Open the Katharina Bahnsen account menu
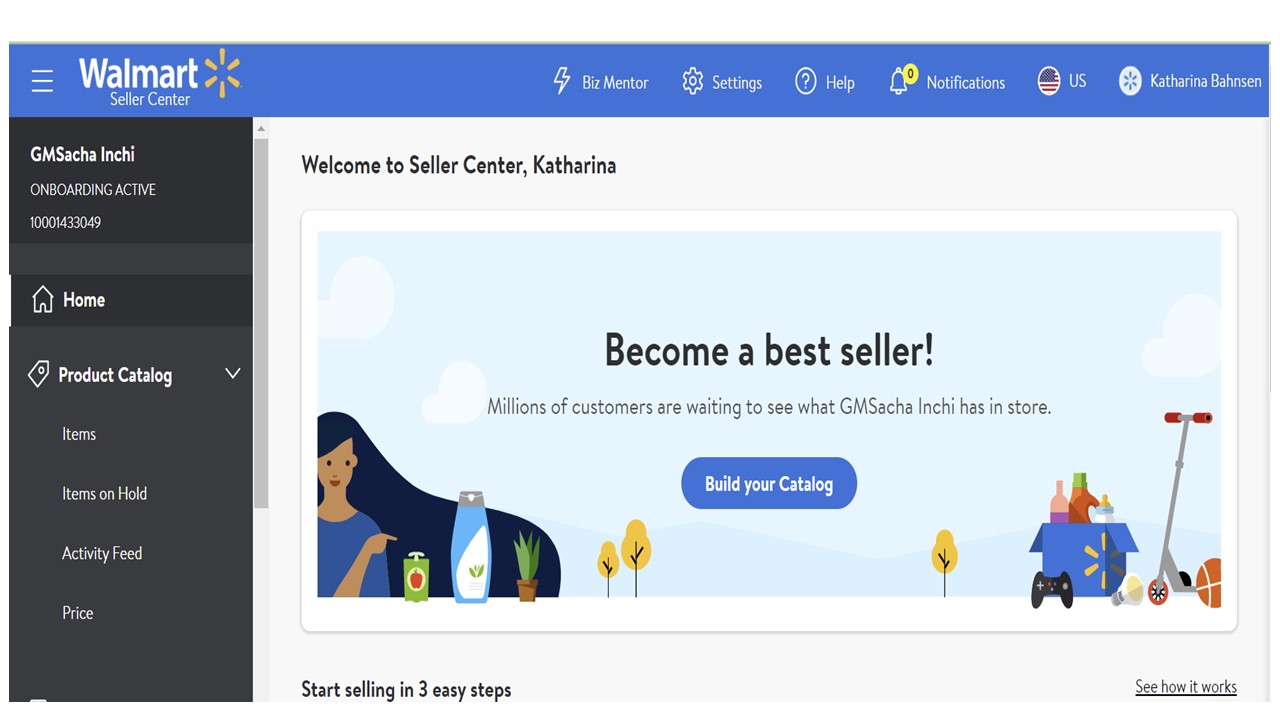1280x720 pixels. [x=1205, y=81]
